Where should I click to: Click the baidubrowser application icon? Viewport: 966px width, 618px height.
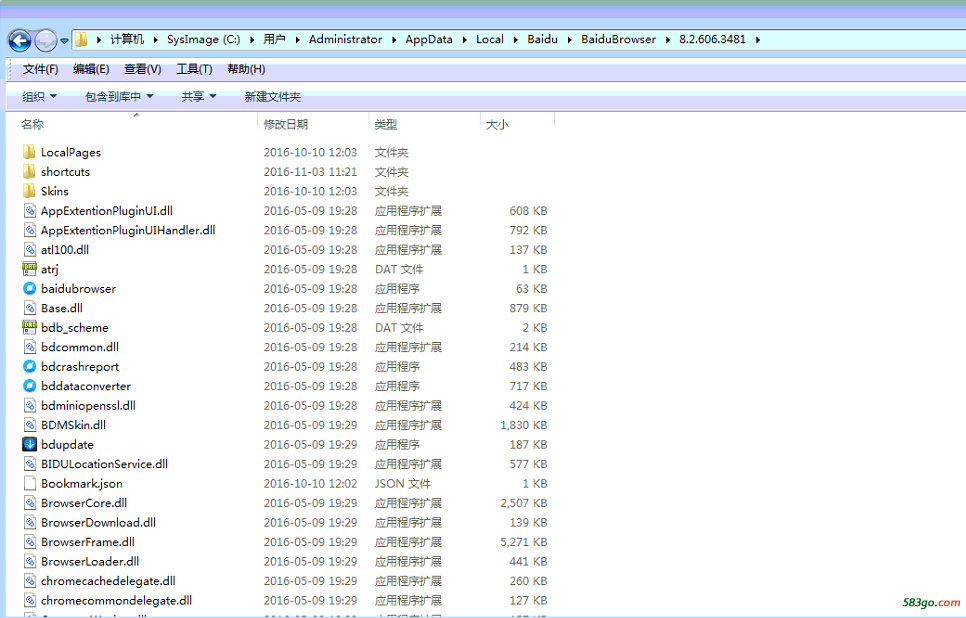30,288
